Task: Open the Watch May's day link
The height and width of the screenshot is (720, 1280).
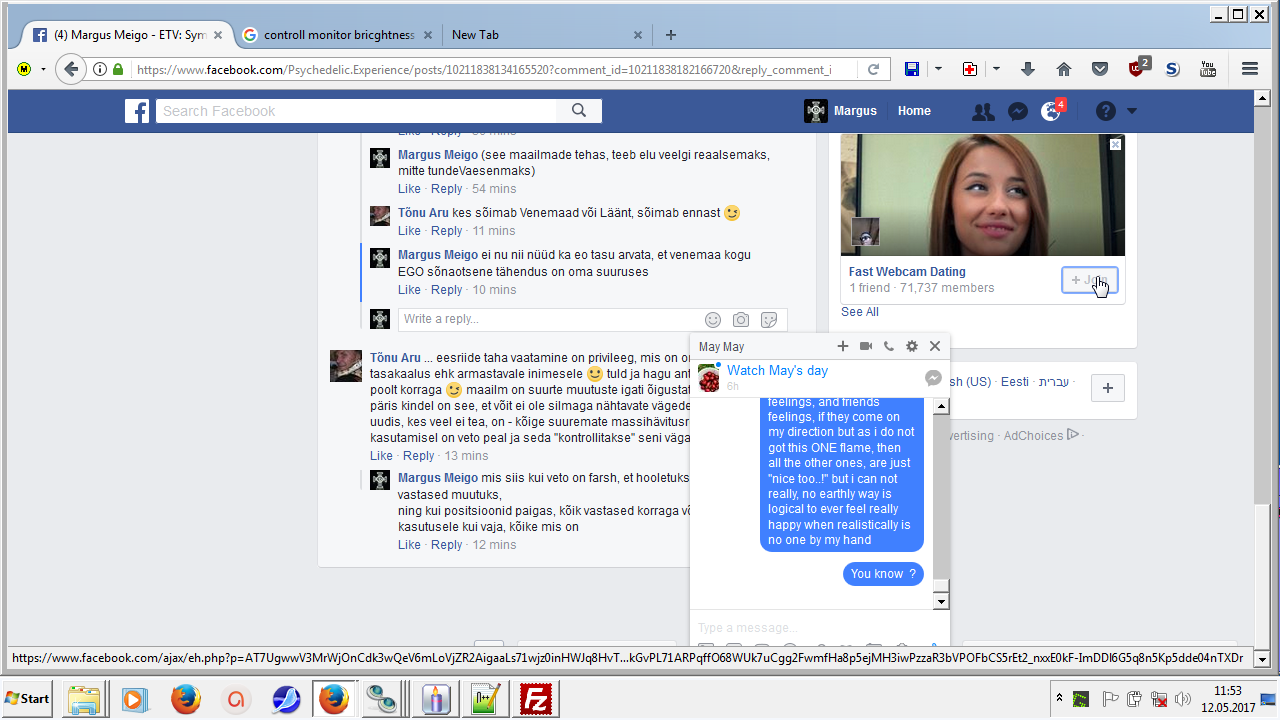Action: point(777,370)
